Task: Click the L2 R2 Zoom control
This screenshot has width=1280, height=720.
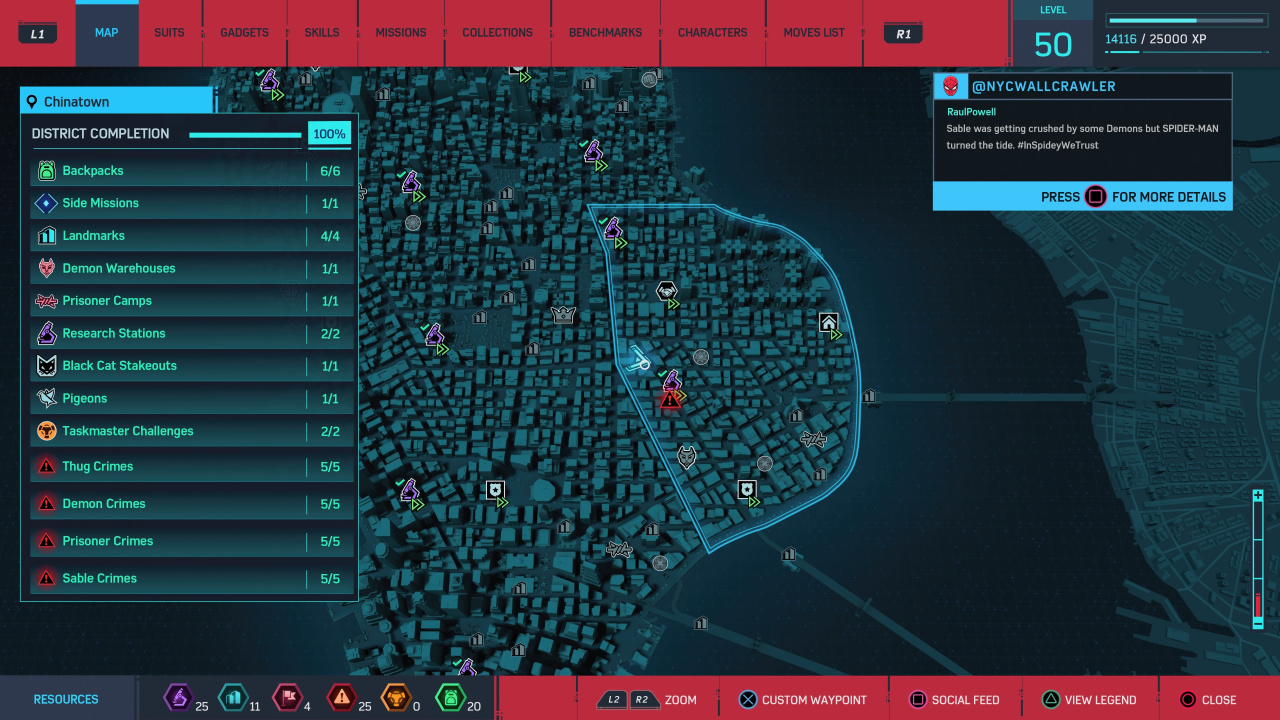Action: (646, 700)
